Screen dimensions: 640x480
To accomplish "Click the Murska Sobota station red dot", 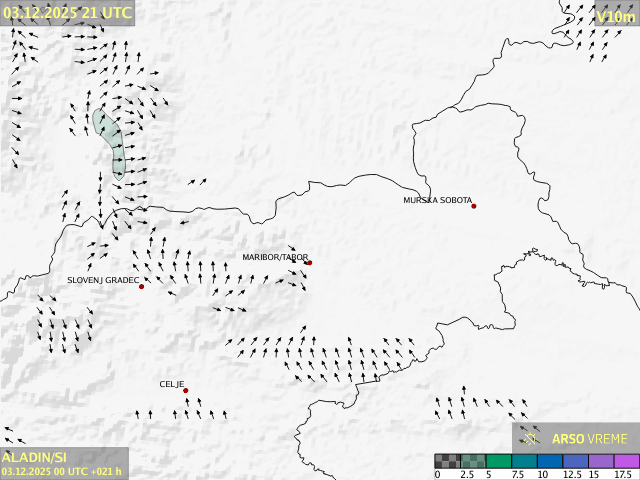I will [x=474, y=206].
